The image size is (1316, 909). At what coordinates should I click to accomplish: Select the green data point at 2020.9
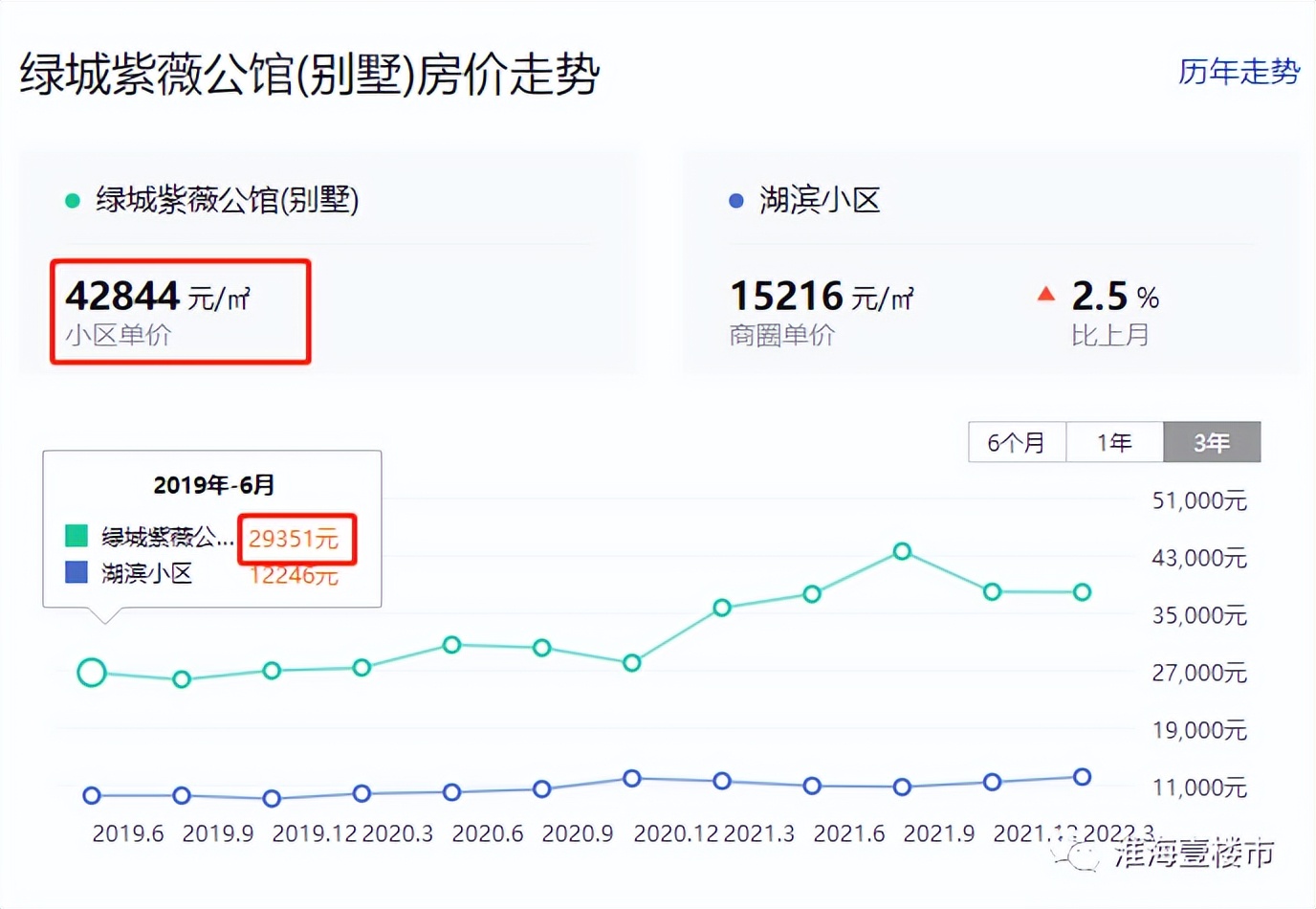541,648
